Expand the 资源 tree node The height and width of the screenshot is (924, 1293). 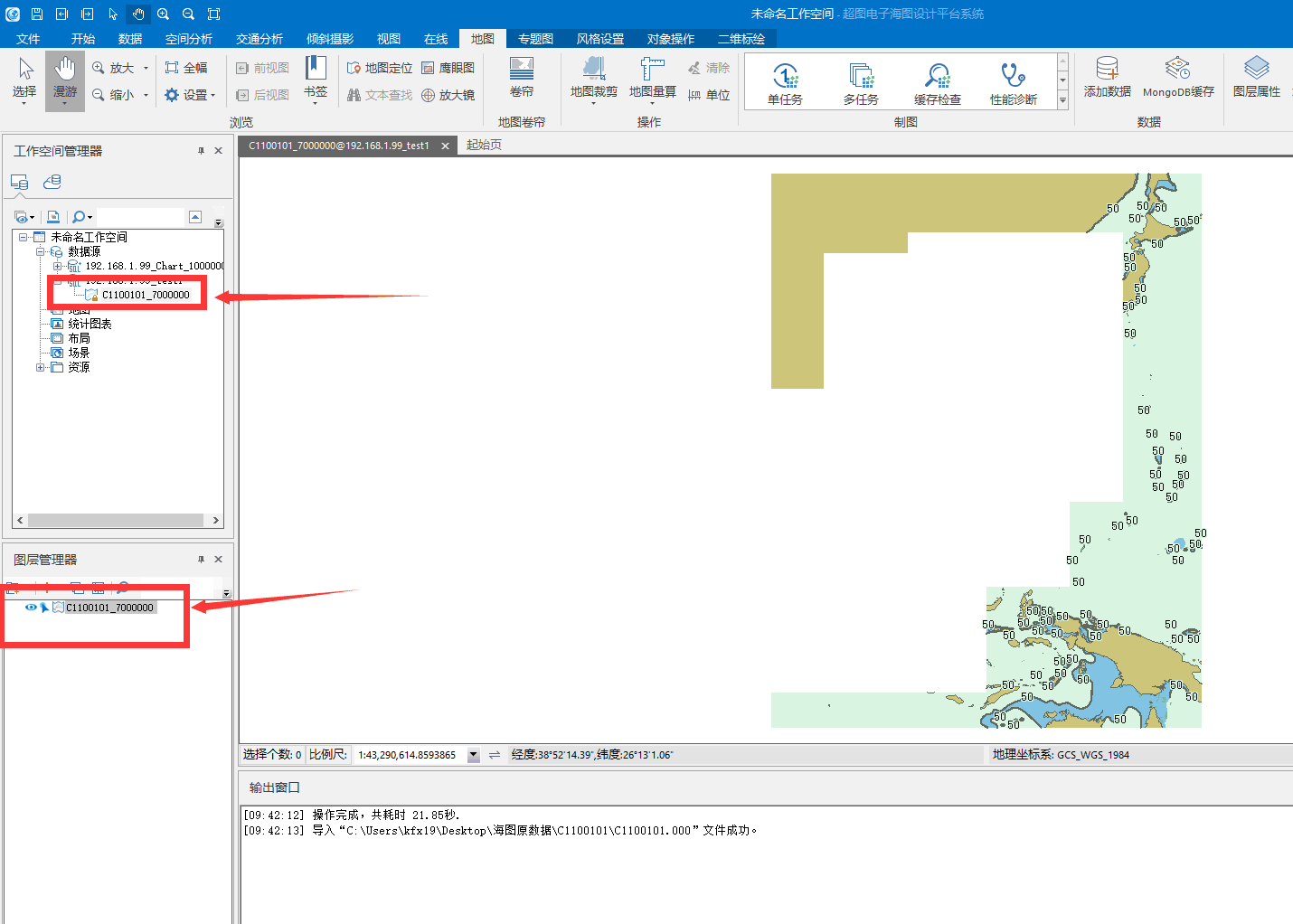pyautogui.click(x=40, y=367)
